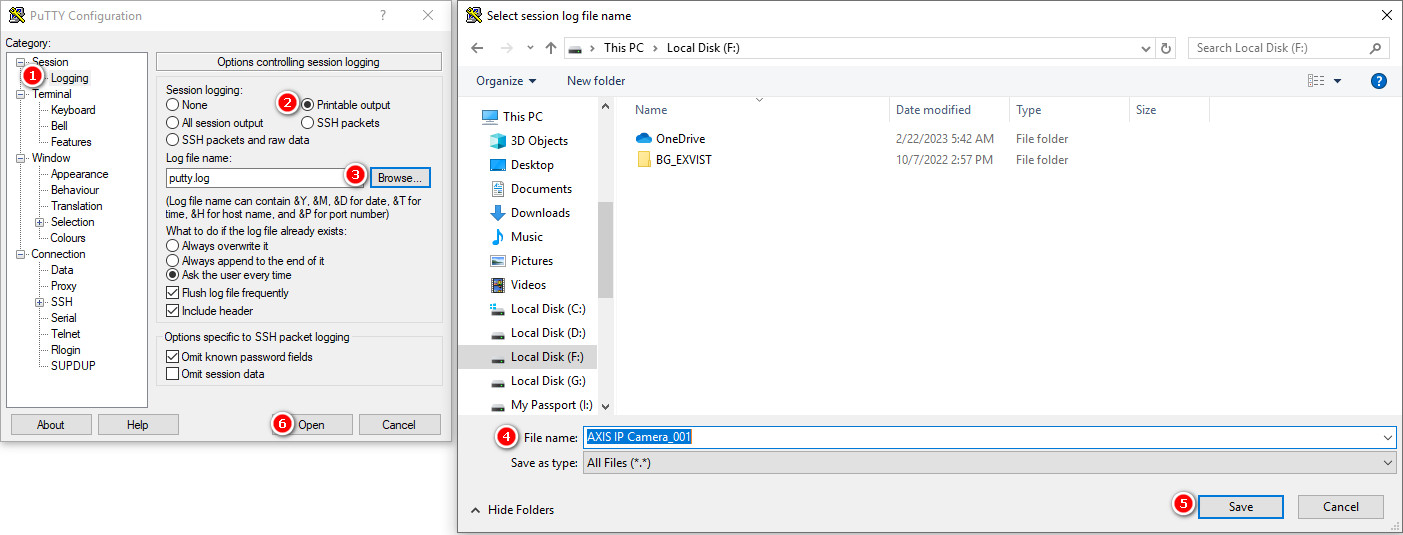Click the refresh icon in address bar
The height and width of the screenshot is (535, 1403).
click(x=1166, y=48)
